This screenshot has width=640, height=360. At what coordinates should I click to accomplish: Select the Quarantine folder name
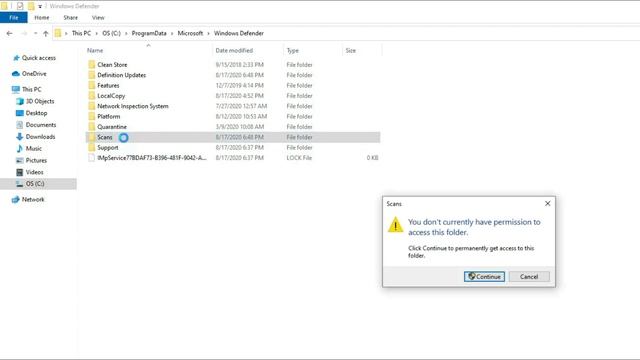point(112,127)
